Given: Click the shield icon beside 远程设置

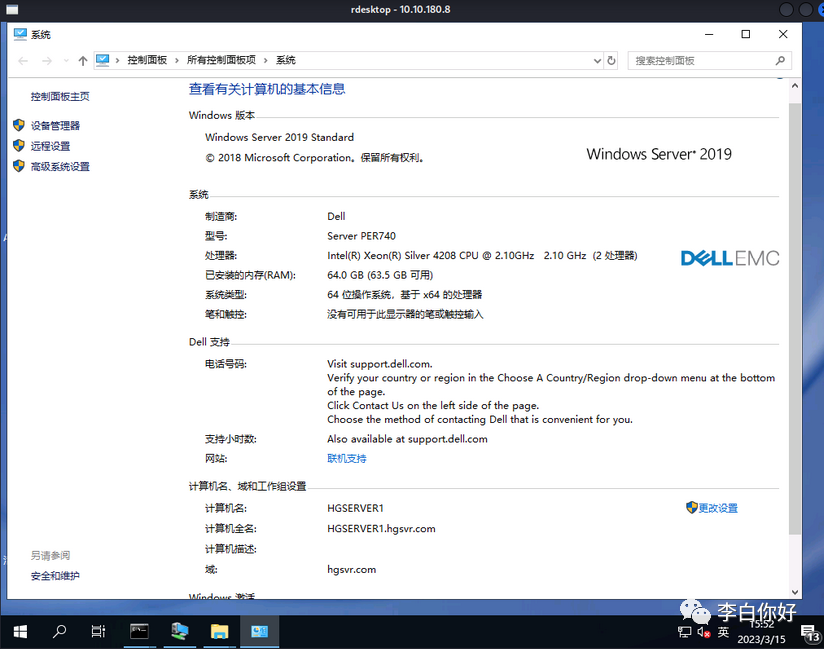Looking at the screenshot, I should pos(19,146).
